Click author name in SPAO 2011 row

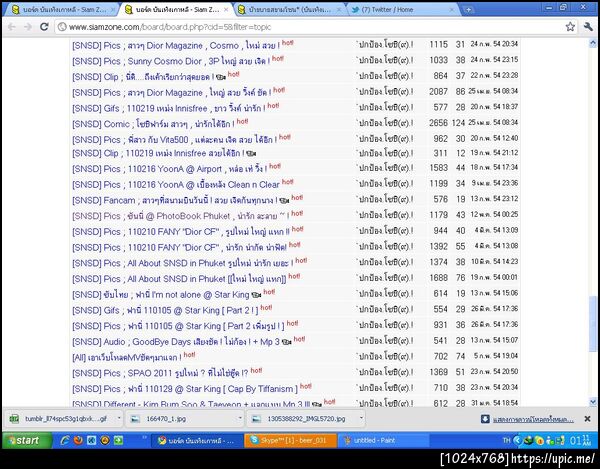[385, 372]
